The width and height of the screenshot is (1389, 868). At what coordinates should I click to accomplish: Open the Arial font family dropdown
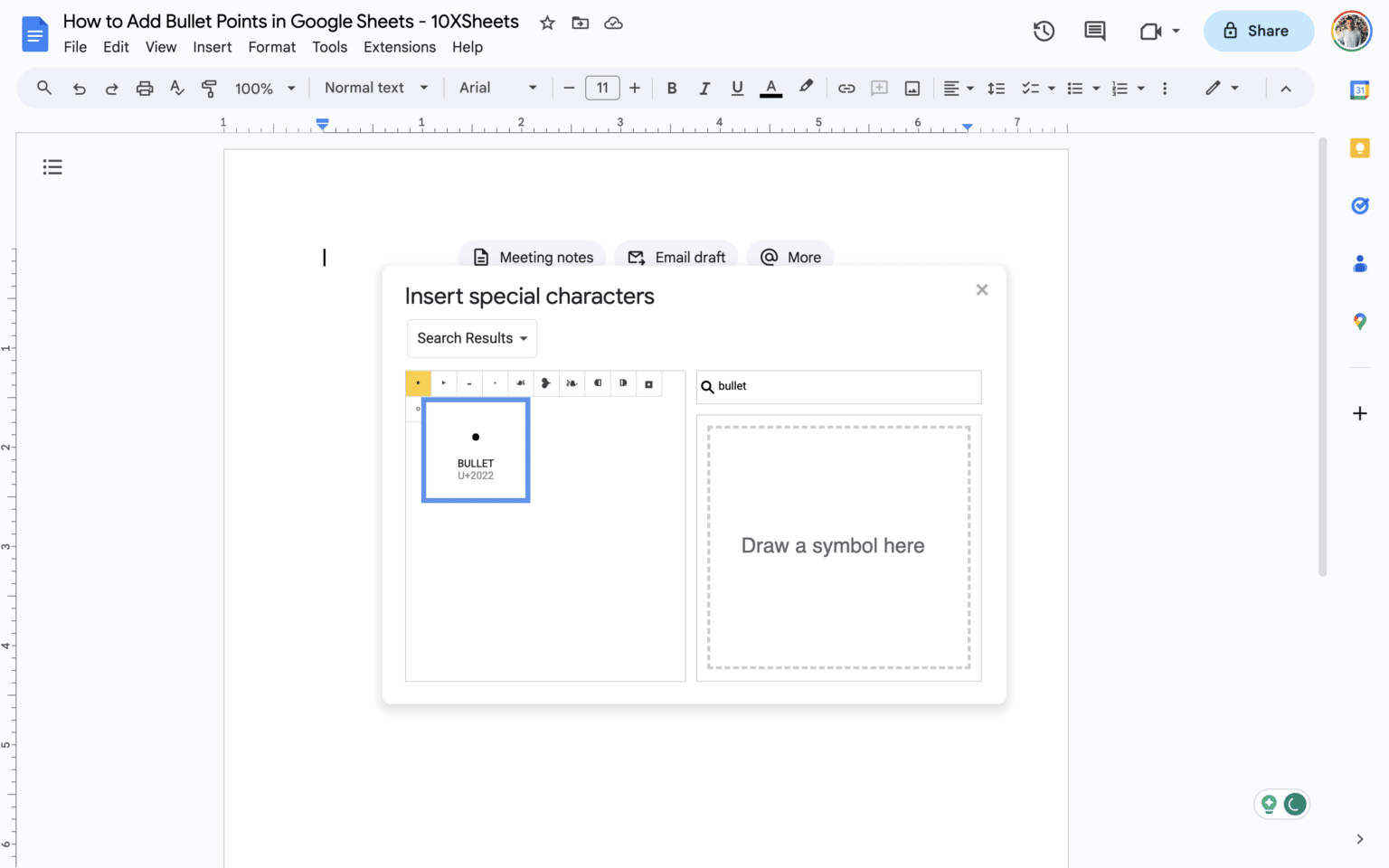[496, 88]
